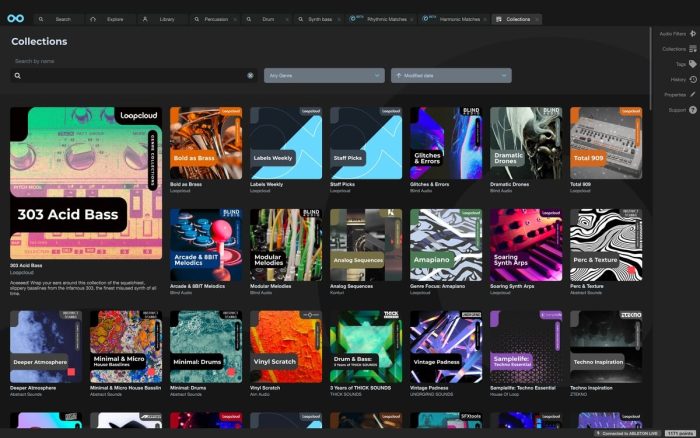Switch to the Library tab
The height and width of the screenshot is (438, 700).
pyautogui.click(x=162, y=19)
